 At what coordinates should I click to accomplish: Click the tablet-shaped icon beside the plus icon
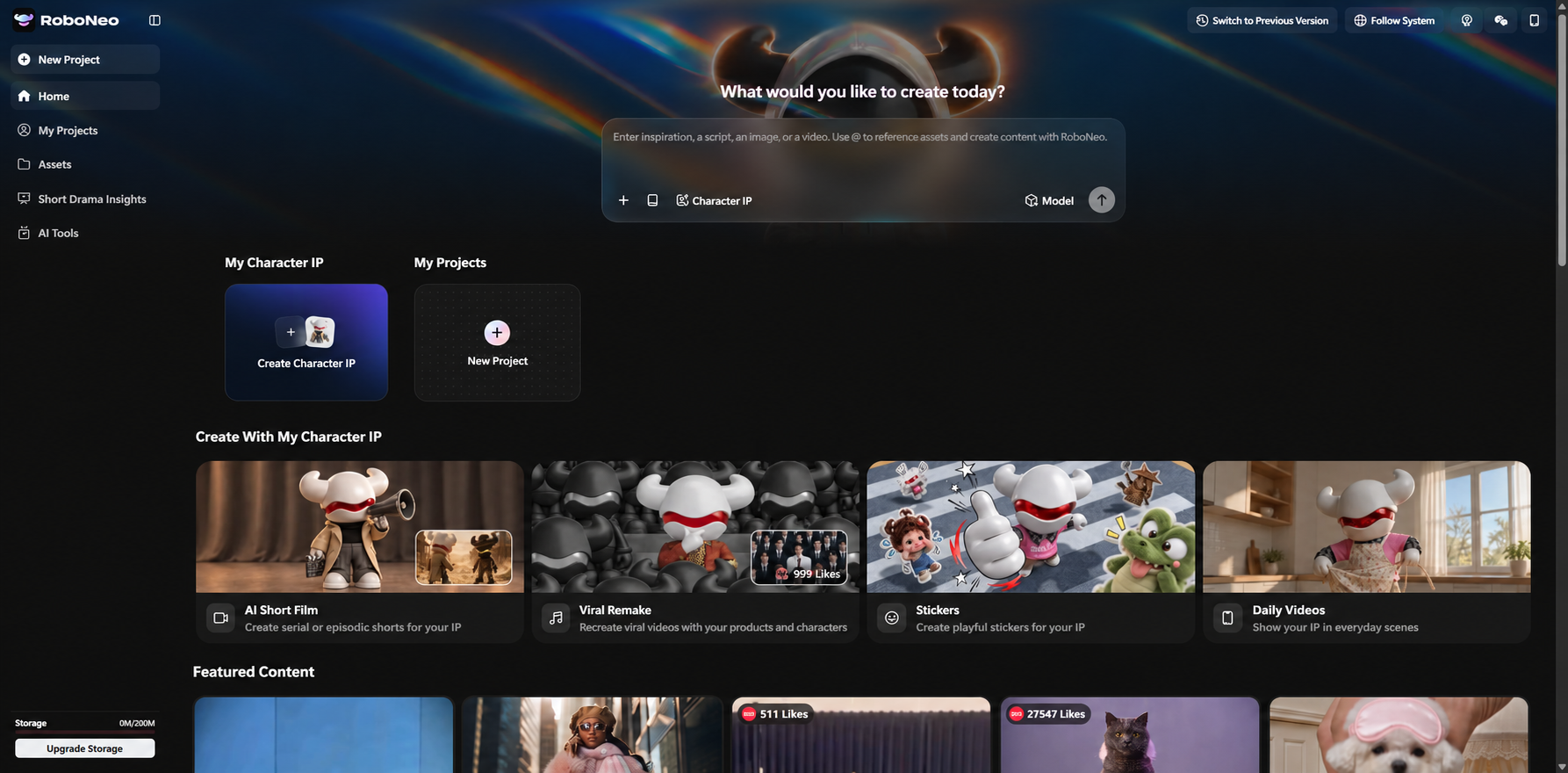652,200
